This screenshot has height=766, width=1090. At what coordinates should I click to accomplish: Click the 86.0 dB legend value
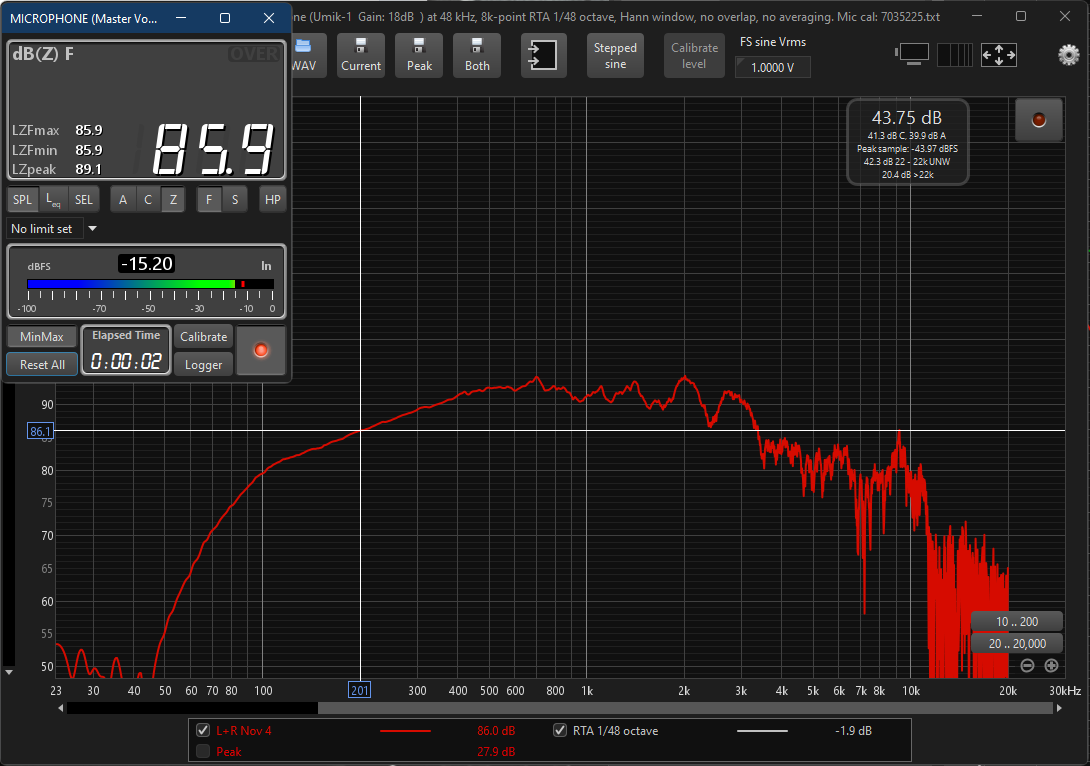(496, 731)
